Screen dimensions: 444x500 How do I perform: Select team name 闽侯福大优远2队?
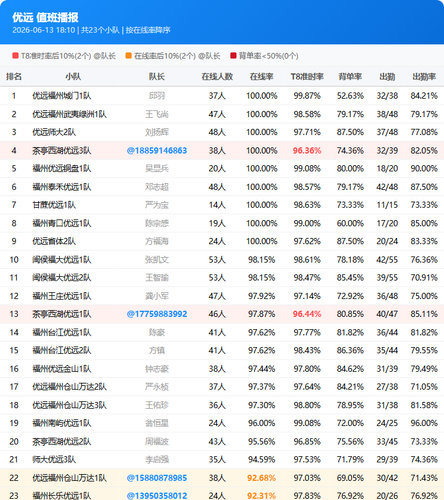[62, 278]
